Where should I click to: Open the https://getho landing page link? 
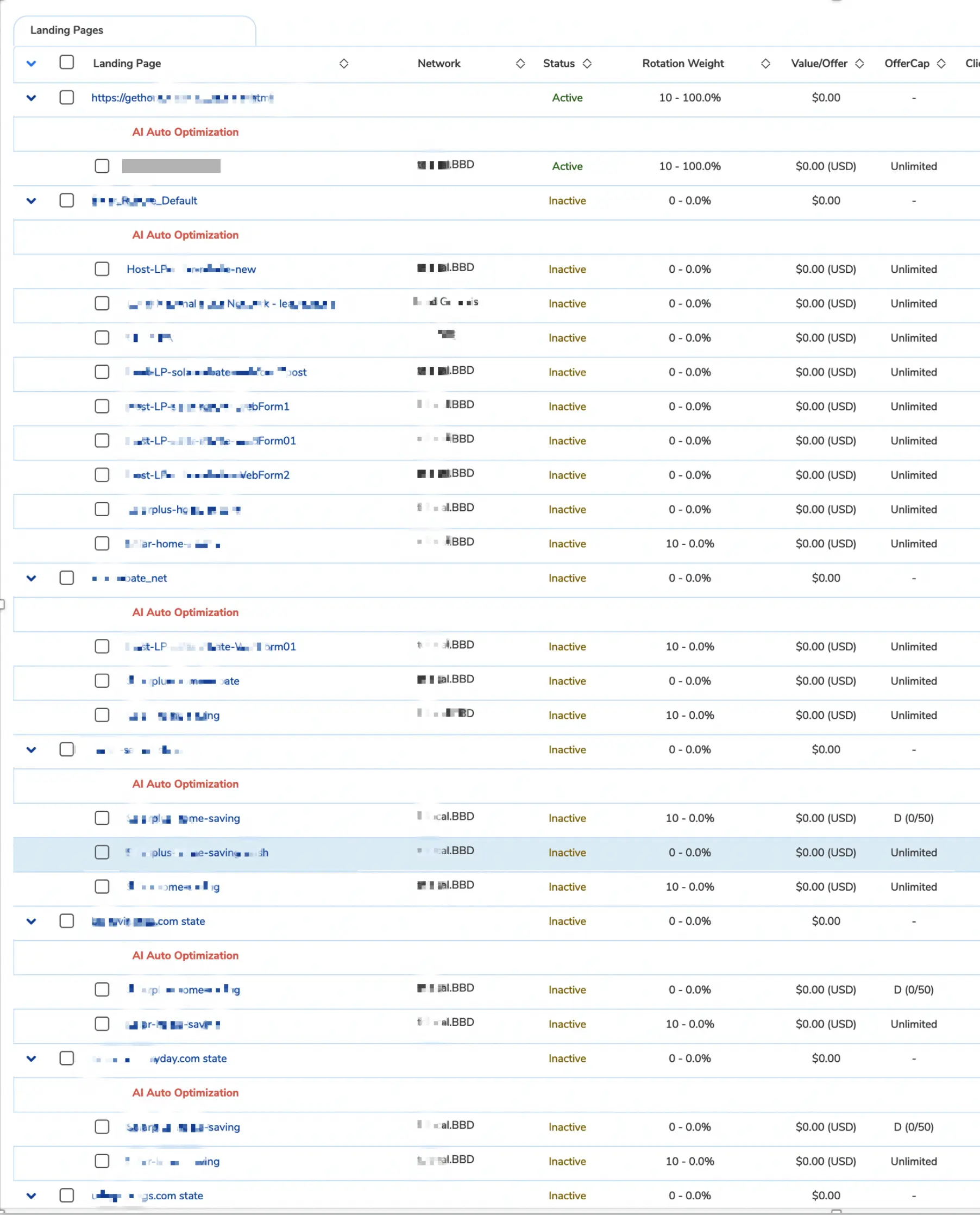182,98
